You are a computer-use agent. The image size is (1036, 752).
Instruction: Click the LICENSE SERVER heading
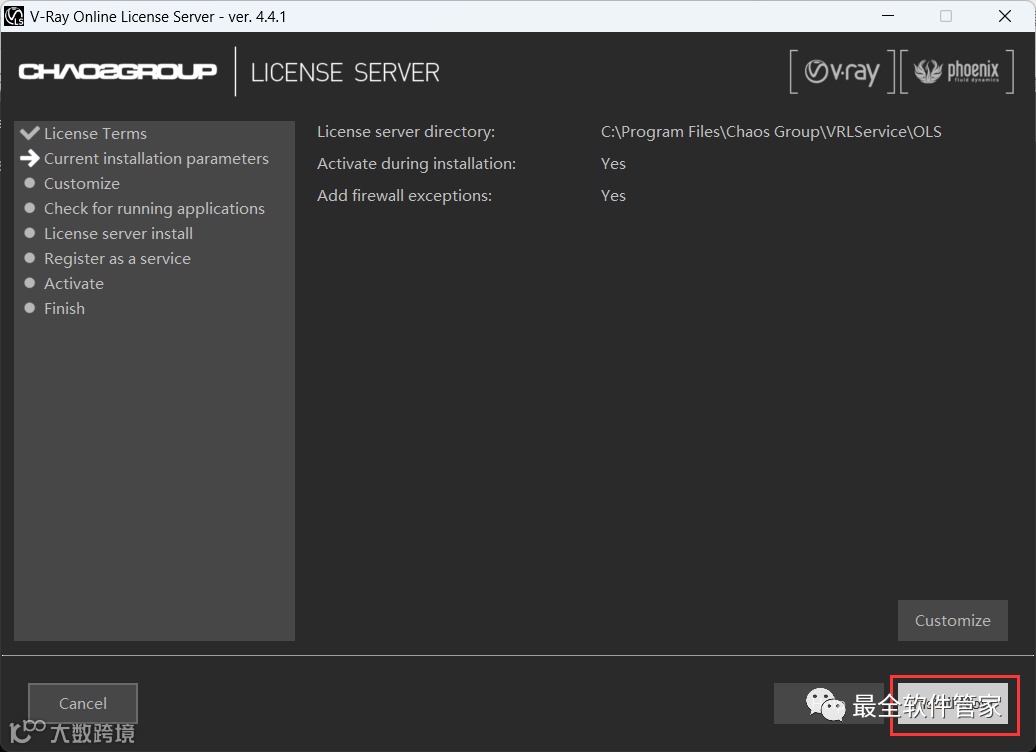point(345,73)
